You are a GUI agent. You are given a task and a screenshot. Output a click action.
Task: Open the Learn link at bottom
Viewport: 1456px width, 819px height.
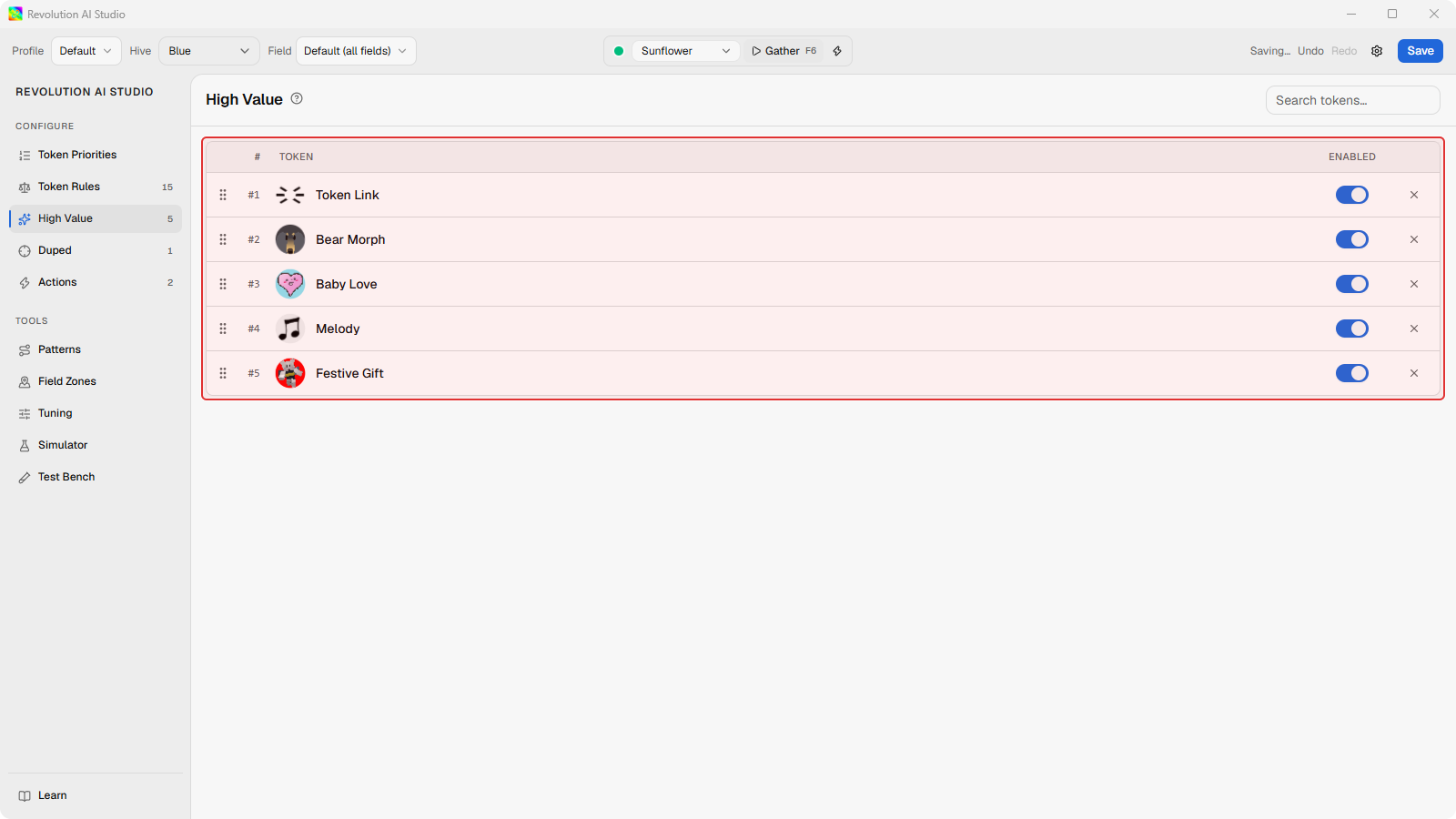pos(96,795)
